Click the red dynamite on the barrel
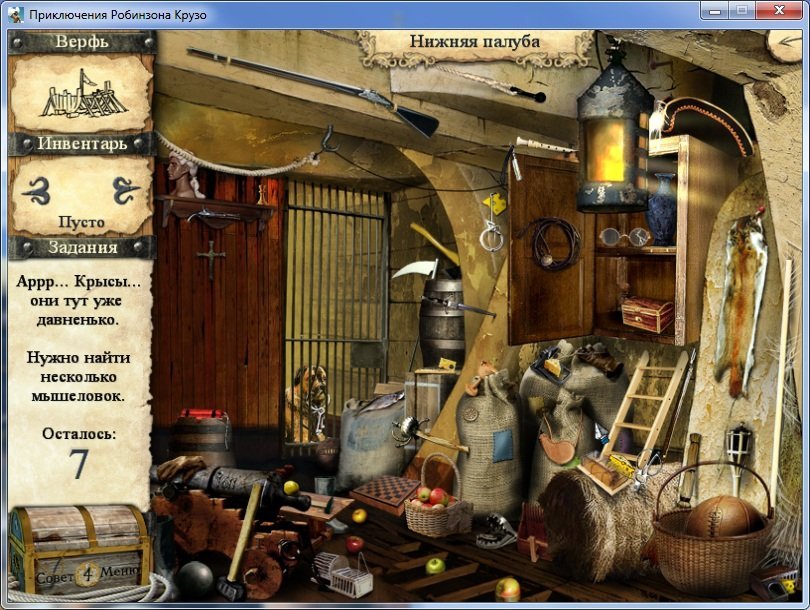The height and width of the screenshot is (610, 810). tap(204, 414)
